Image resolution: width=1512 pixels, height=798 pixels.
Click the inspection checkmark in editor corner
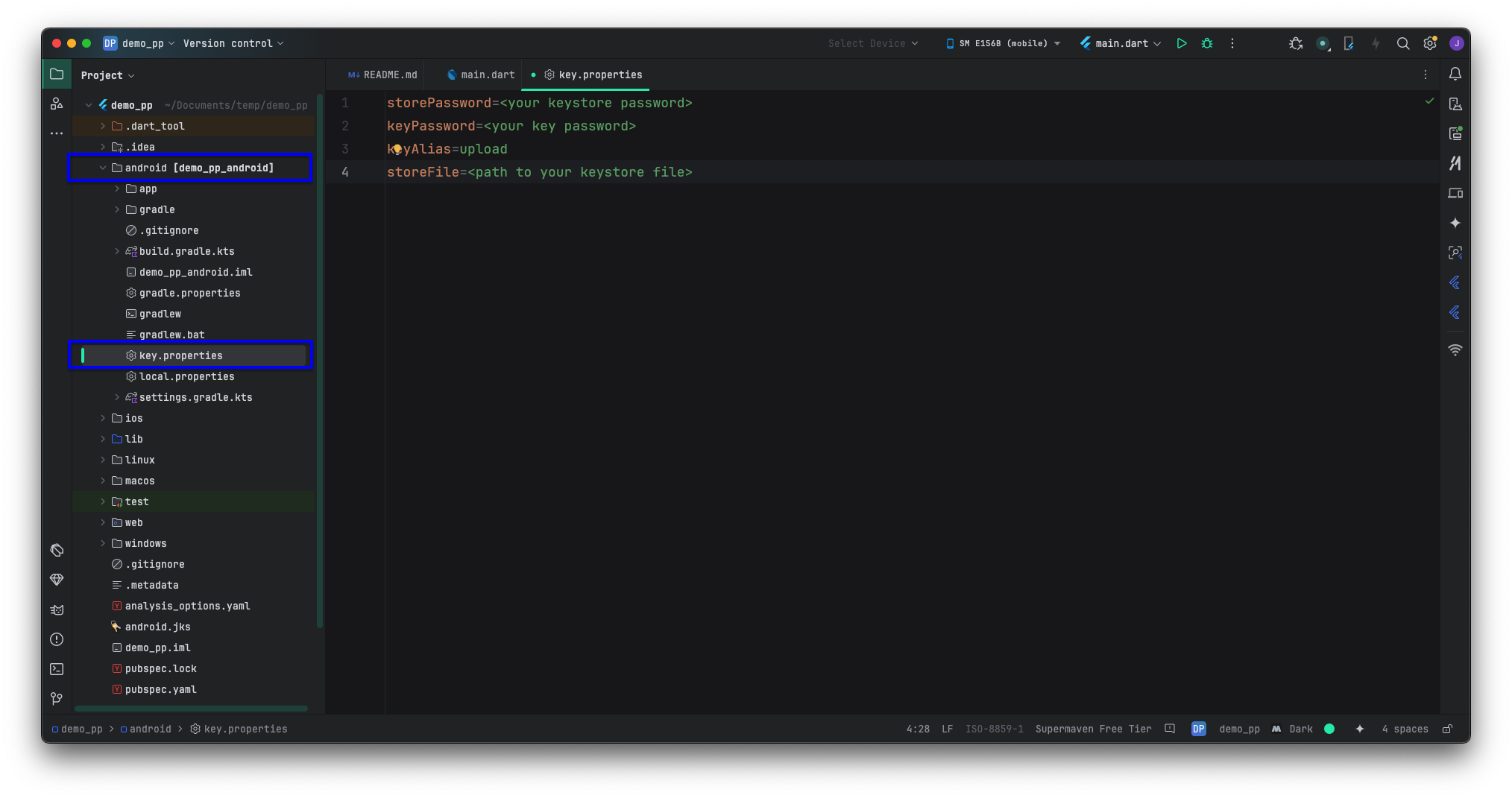point(1429,101)
